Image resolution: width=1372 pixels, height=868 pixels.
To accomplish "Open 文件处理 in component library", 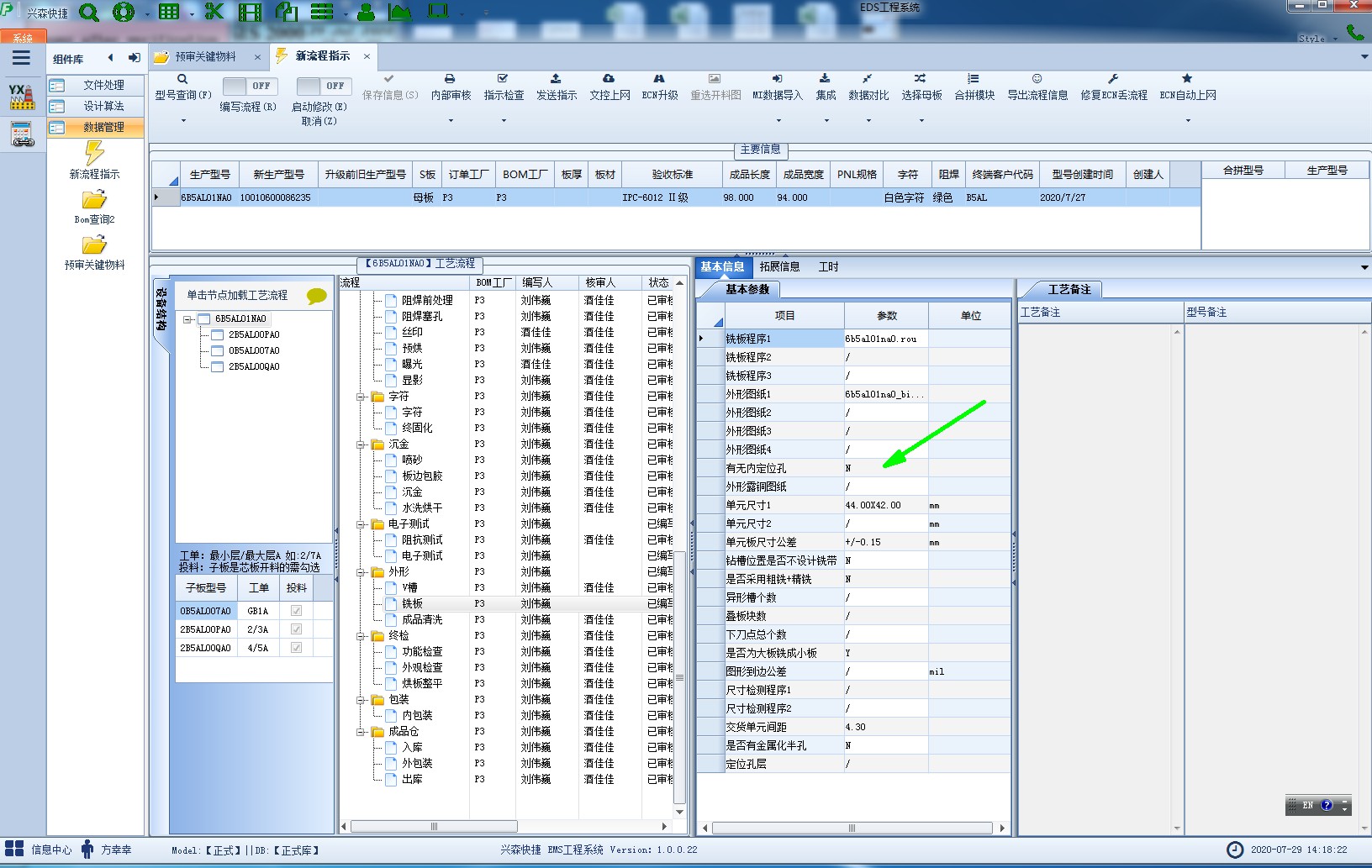I will pos(96,85).
